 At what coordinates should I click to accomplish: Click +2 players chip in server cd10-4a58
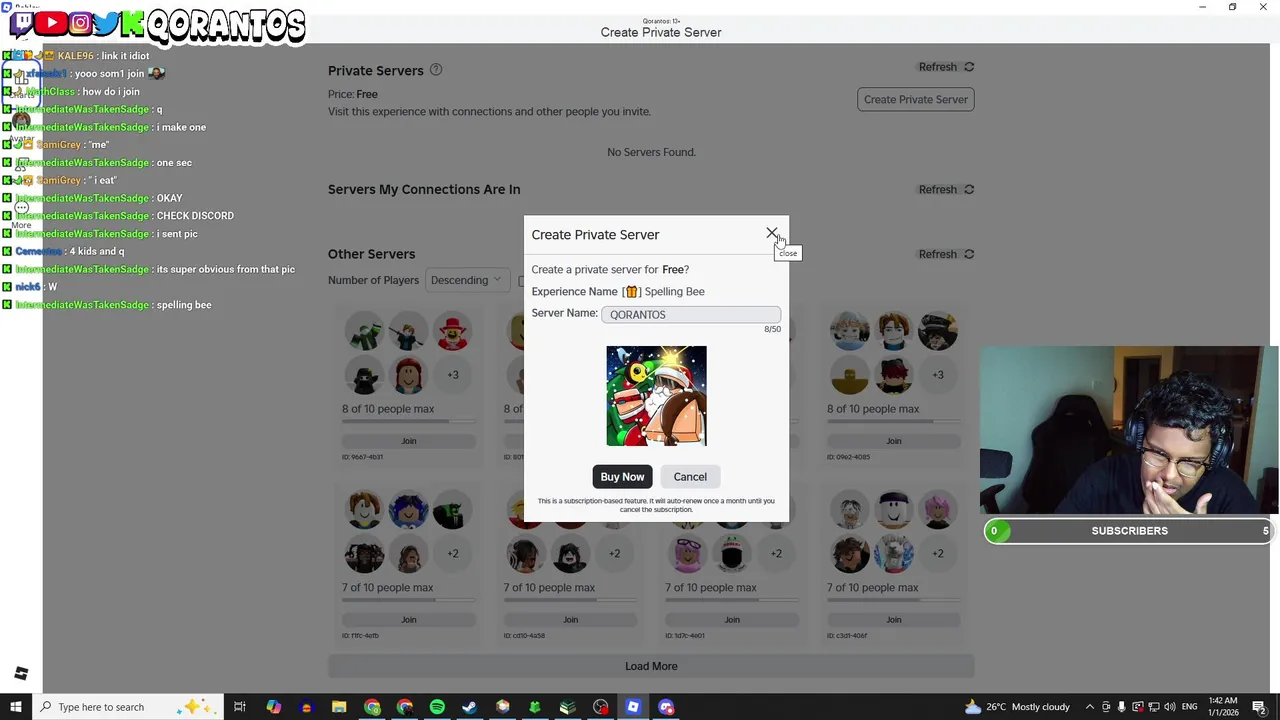click(615, 554)
